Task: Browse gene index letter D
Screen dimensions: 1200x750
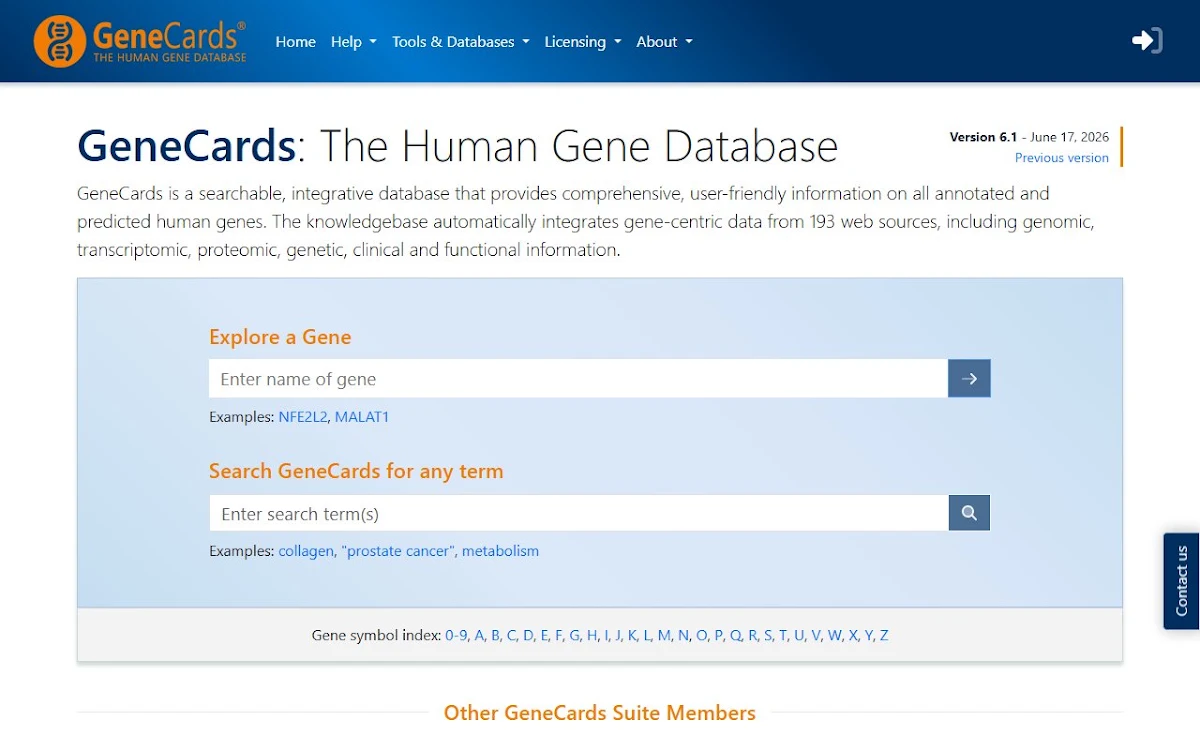Action: 529,635
